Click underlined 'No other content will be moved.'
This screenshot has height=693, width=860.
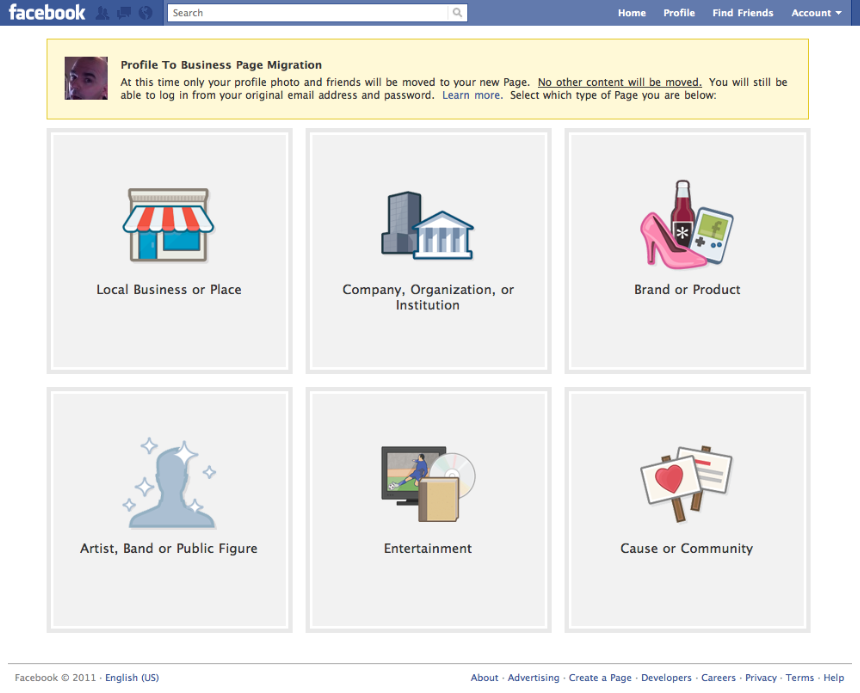(x=620, y=82)
